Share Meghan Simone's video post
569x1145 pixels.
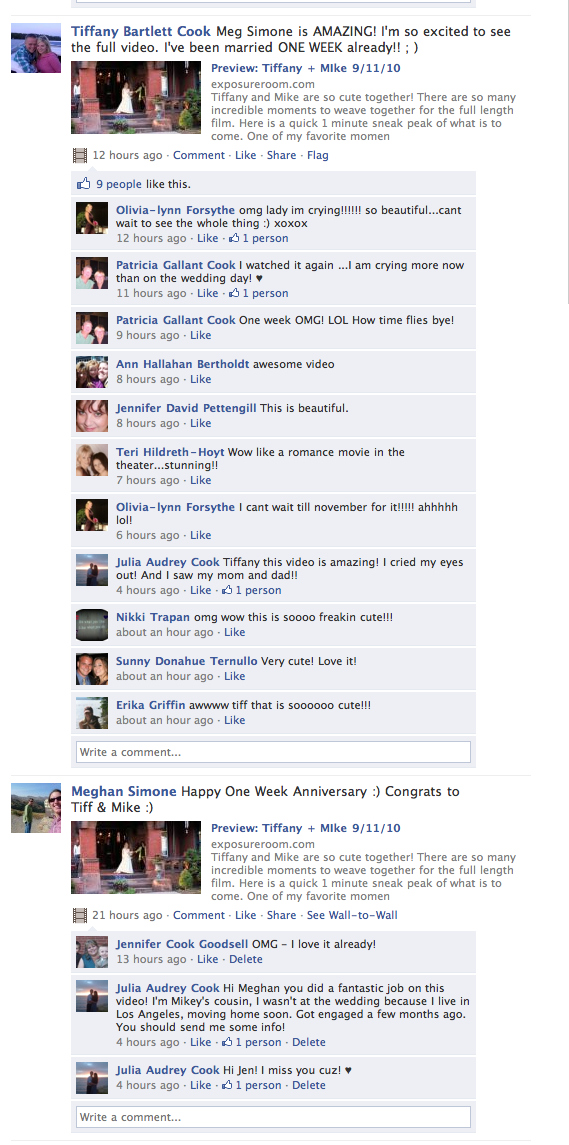tap(281, 915)
